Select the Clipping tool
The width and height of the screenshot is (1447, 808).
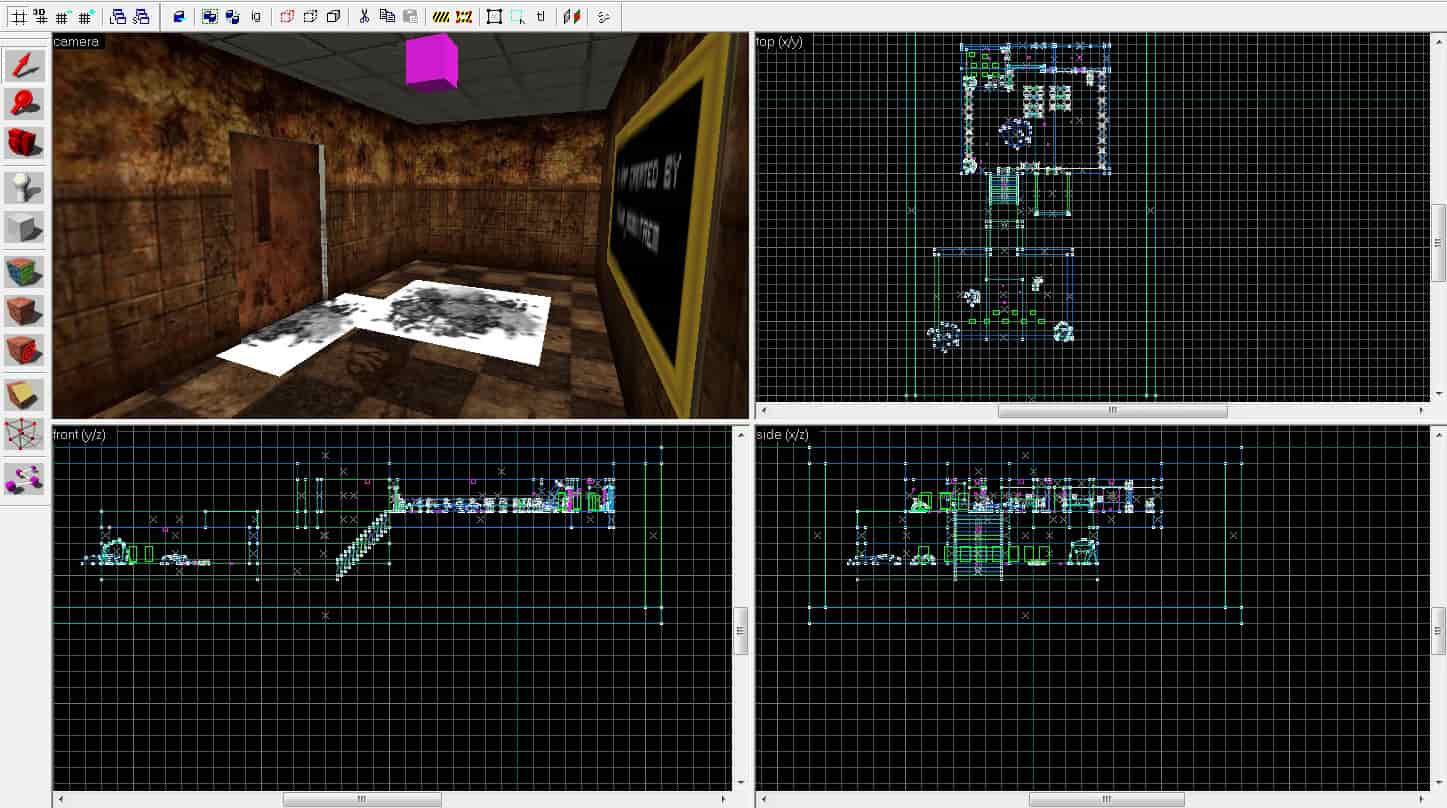click(x=24, y=395)
